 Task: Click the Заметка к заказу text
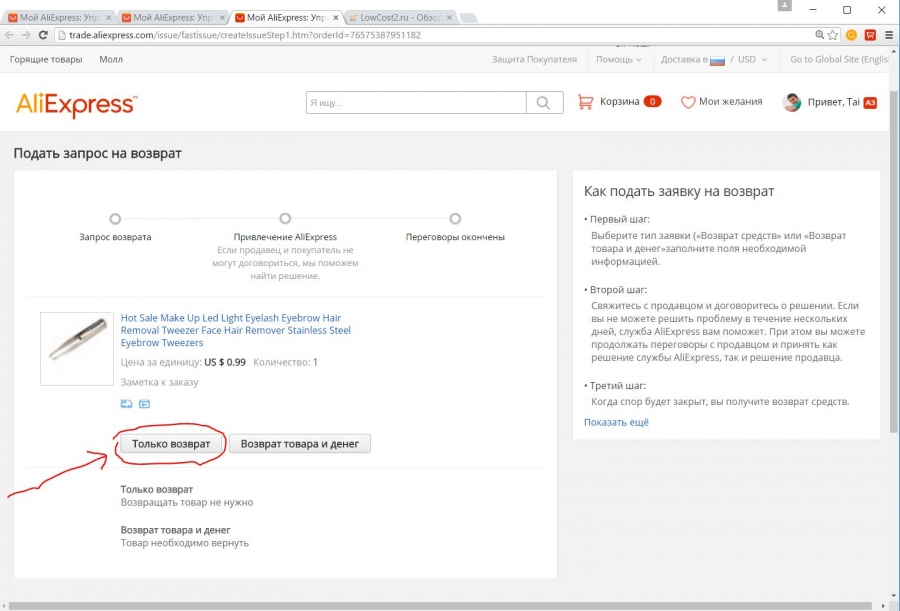159,382
